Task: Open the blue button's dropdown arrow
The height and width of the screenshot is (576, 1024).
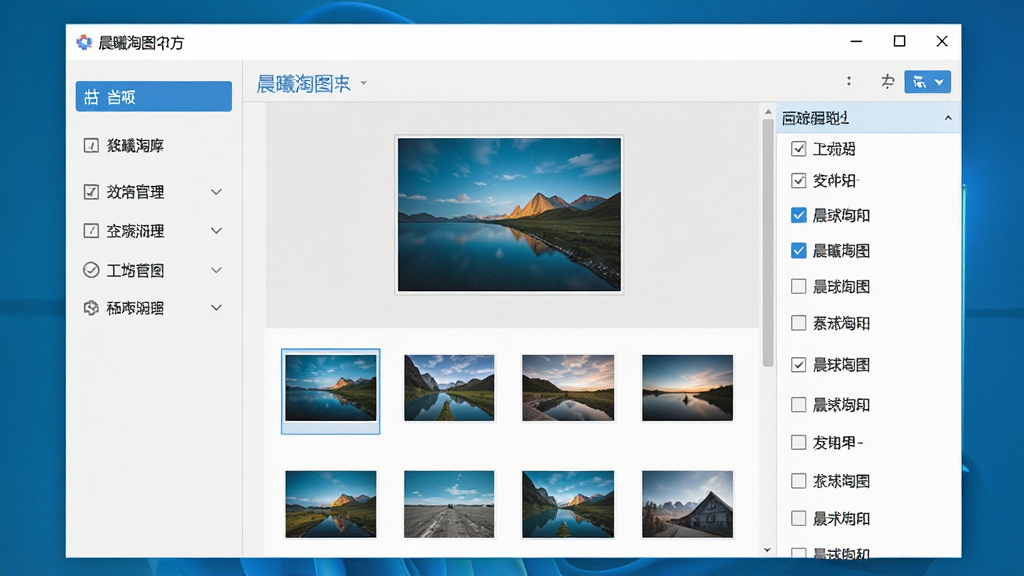Action: coord(939,82)
